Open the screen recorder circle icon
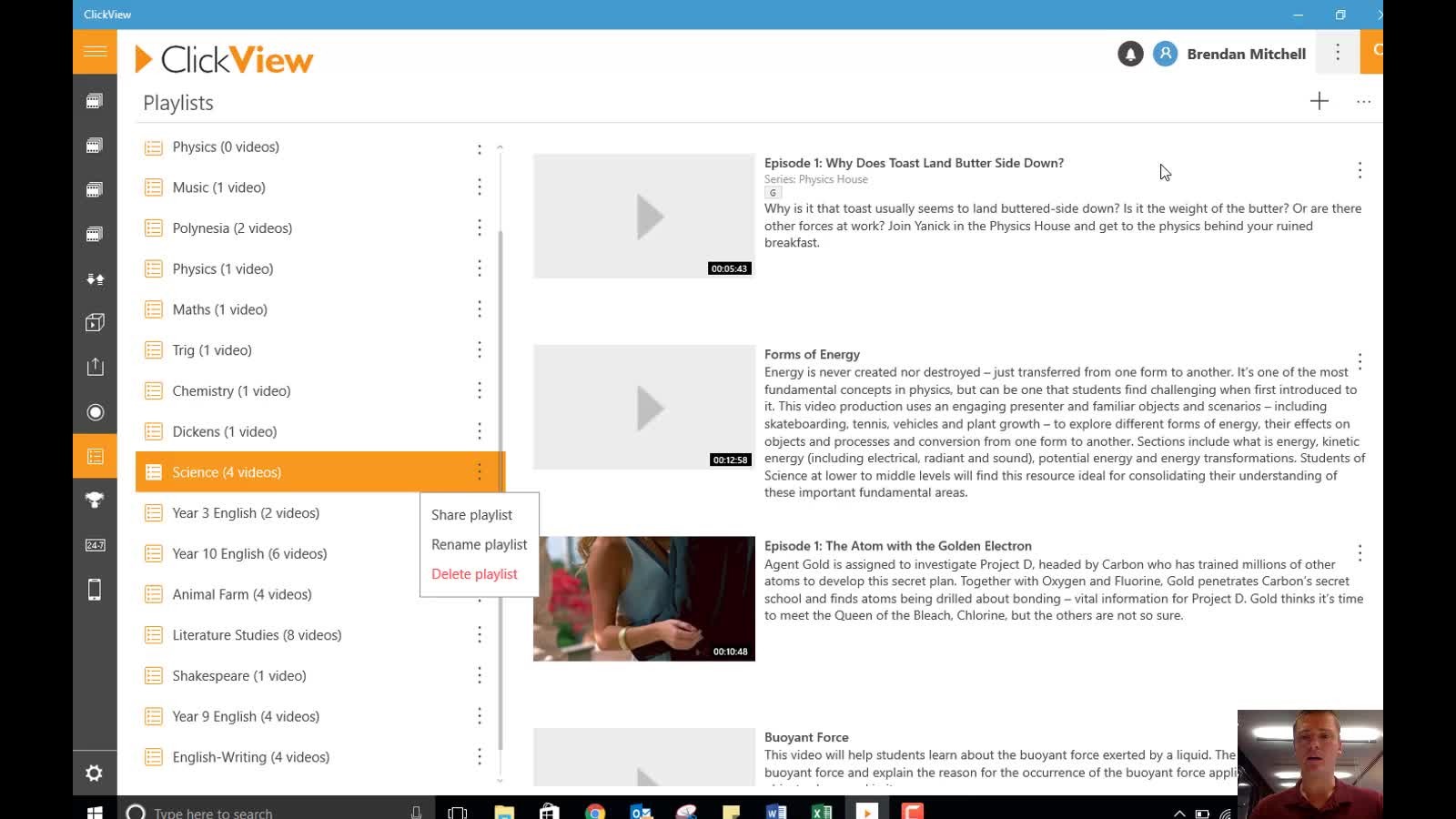The width and height of the screenshot is (1456, 819). pyautogui.click(x=95, y=412)
